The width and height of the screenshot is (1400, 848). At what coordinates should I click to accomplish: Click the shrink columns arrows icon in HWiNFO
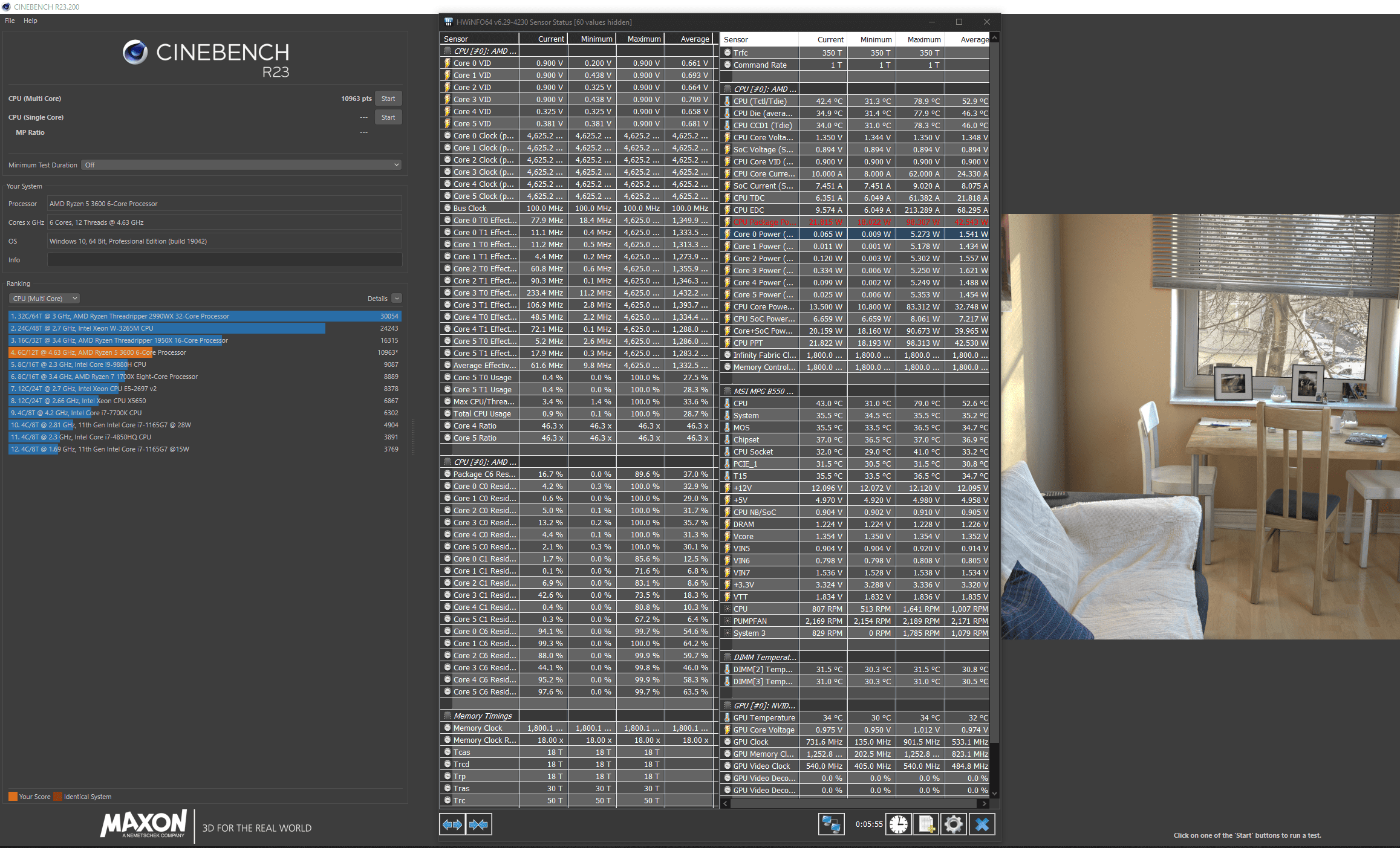click(479, 824)
